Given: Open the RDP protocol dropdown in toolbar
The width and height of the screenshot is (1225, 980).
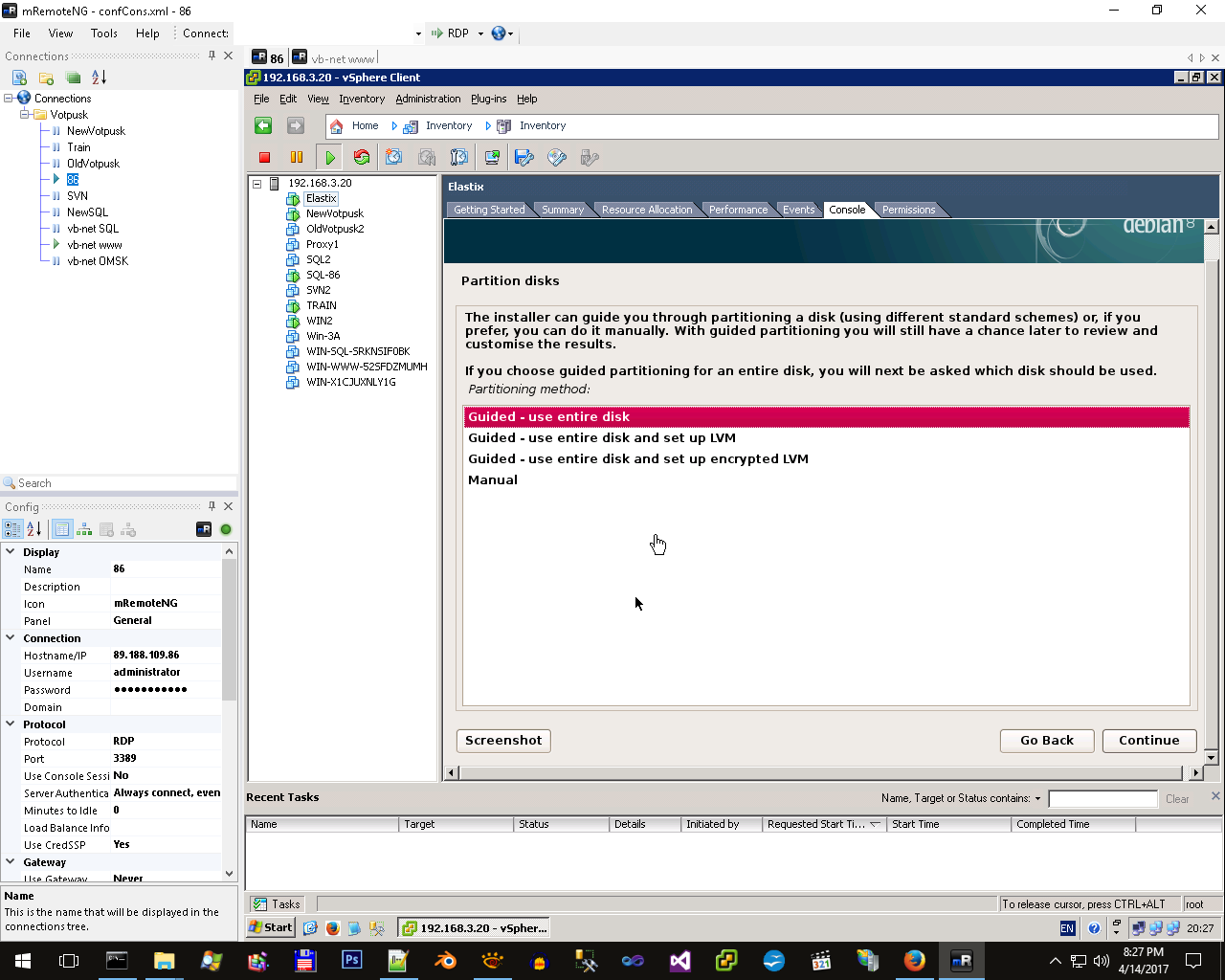Looking at the screenshot, I should 480,33.
